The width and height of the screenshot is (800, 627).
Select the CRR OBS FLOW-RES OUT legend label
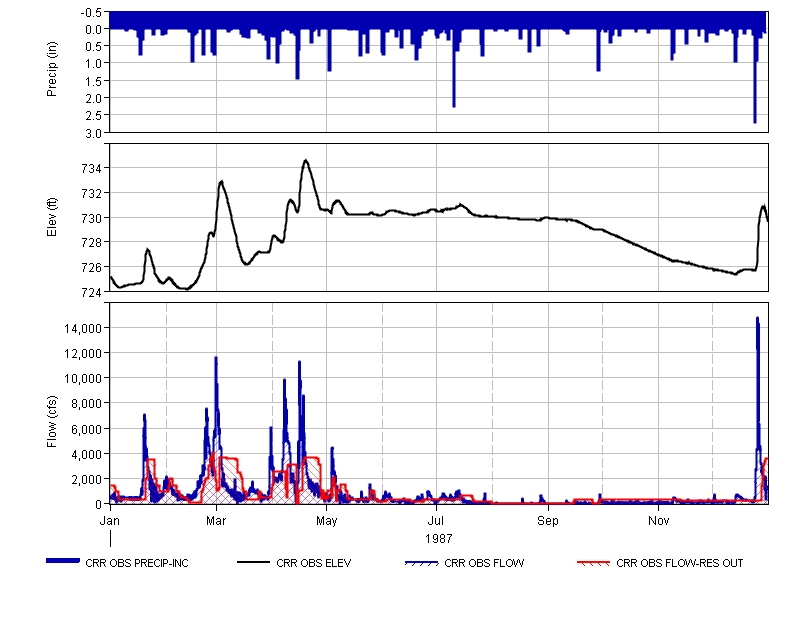[x=679, y=563]
